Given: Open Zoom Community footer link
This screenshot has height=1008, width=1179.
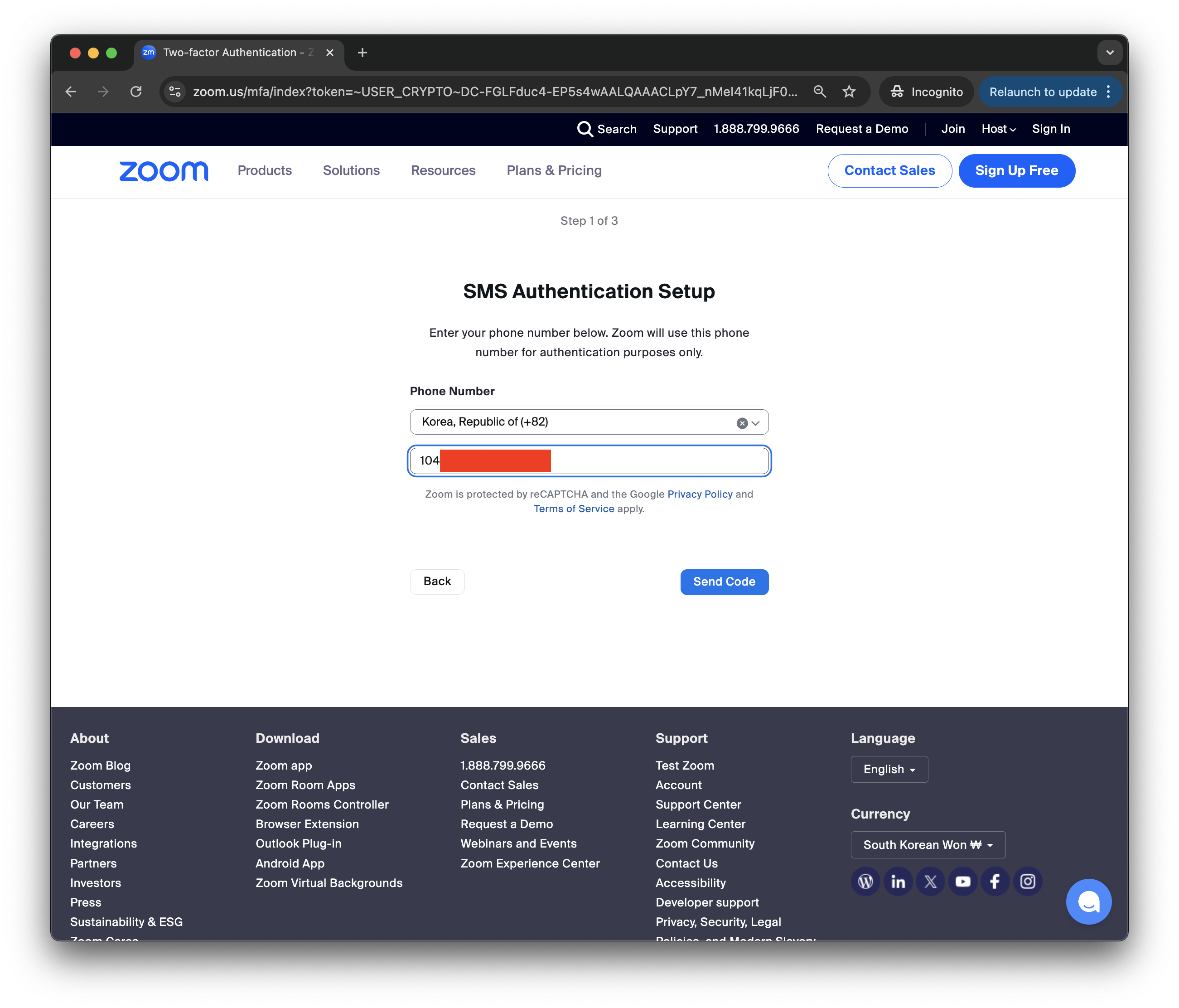Looking at the screenshot, I should point(705,843).
